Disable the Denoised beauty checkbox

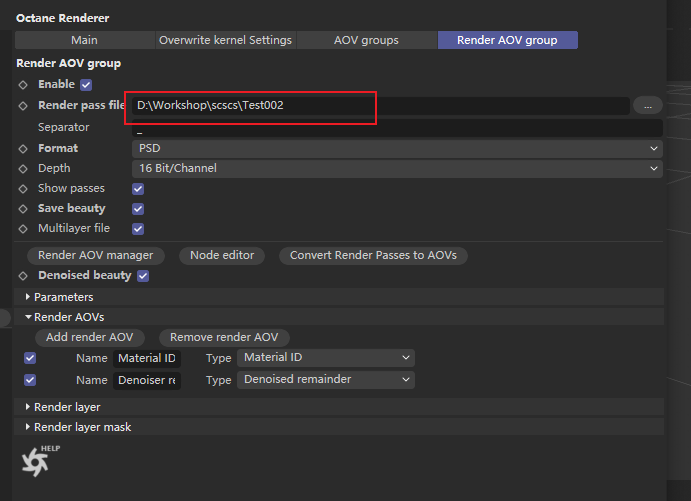coord(143,276)
